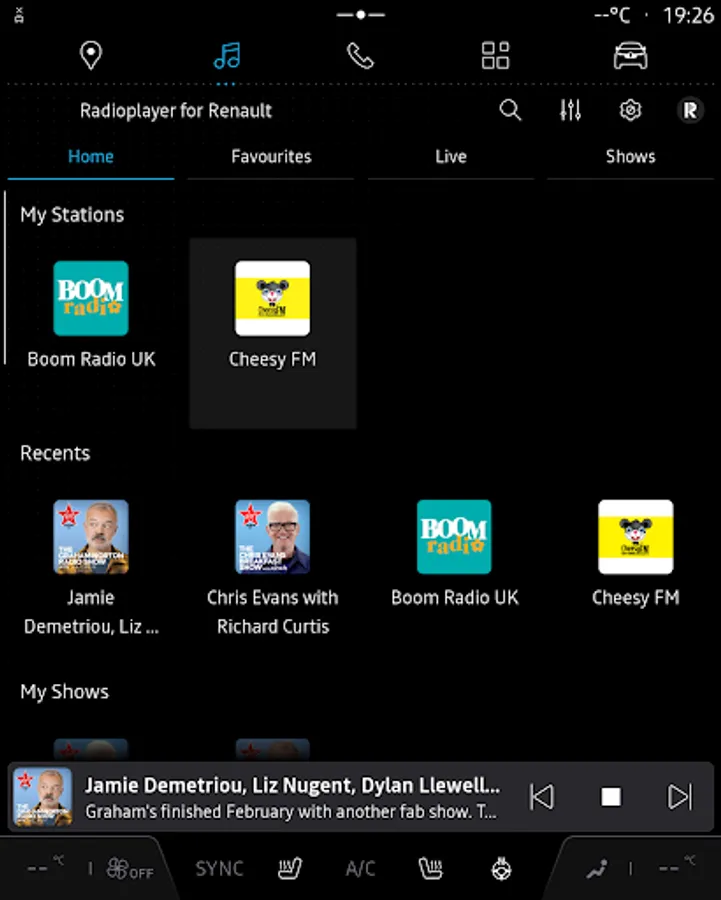Tap the outside temperature --°C readout
The width and height of the screenshot is (721, 900).
tap(612, 15)
